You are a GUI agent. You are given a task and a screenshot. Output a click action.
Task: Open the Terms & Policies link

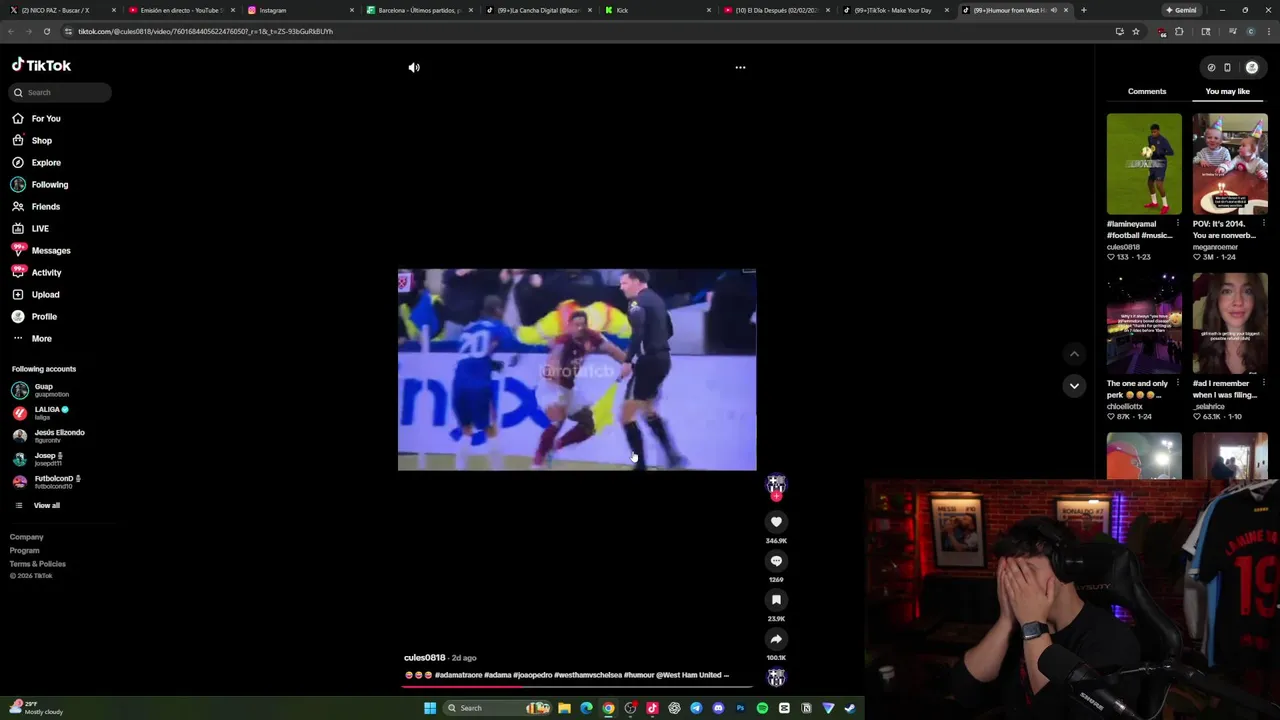pyautogui.click(x=38, y=564)
